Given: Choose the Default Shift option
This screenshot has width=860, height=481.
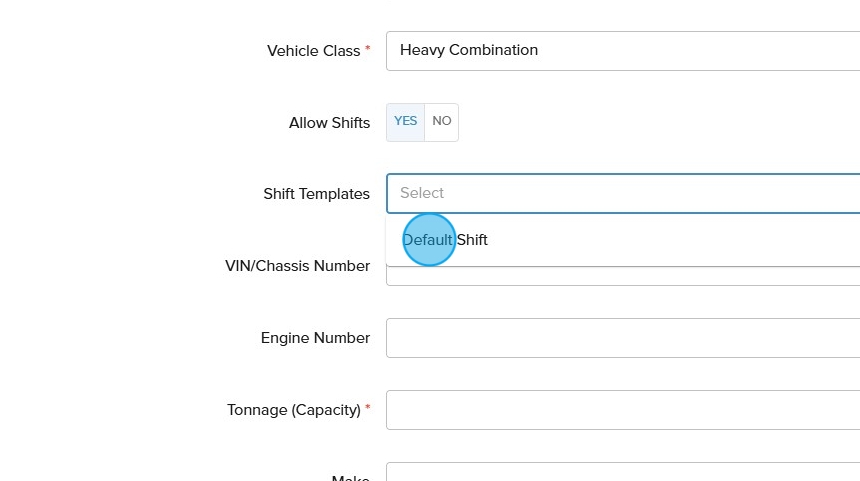Looking at the screenshot, I should coord(446,240).
